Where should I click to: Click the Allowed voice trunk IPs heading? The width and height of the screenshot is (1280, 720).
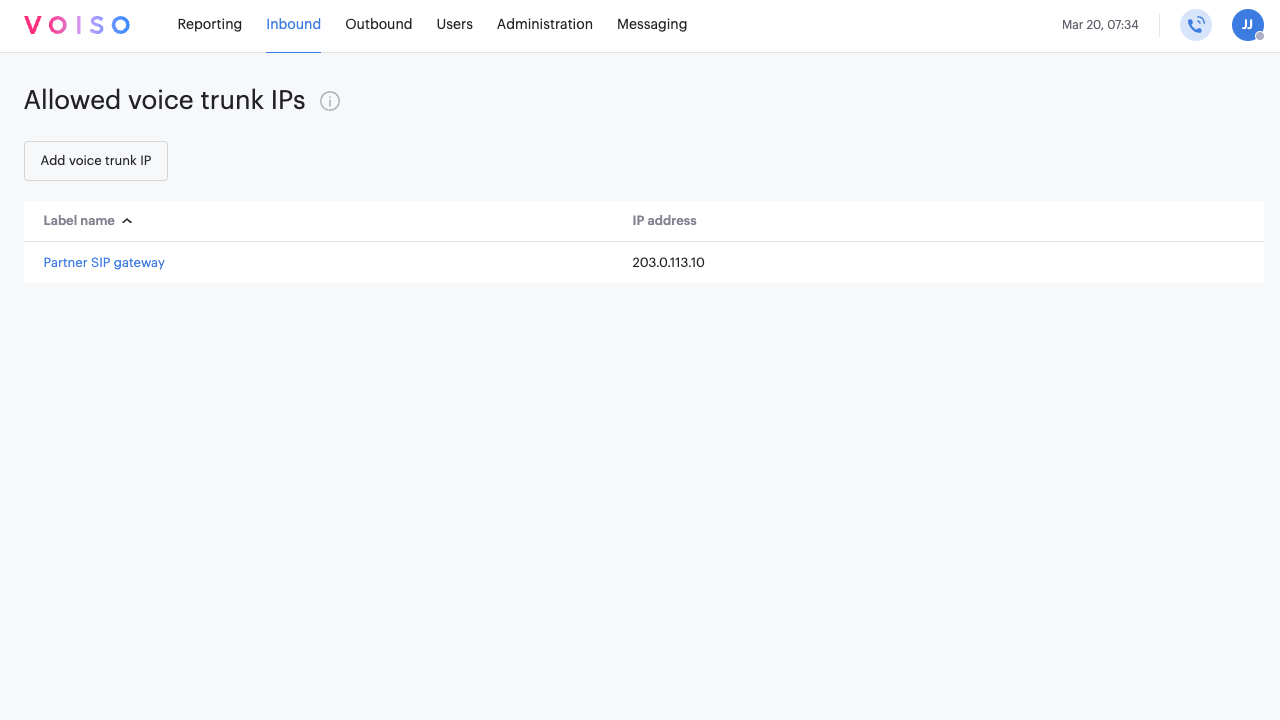[164, 100]
